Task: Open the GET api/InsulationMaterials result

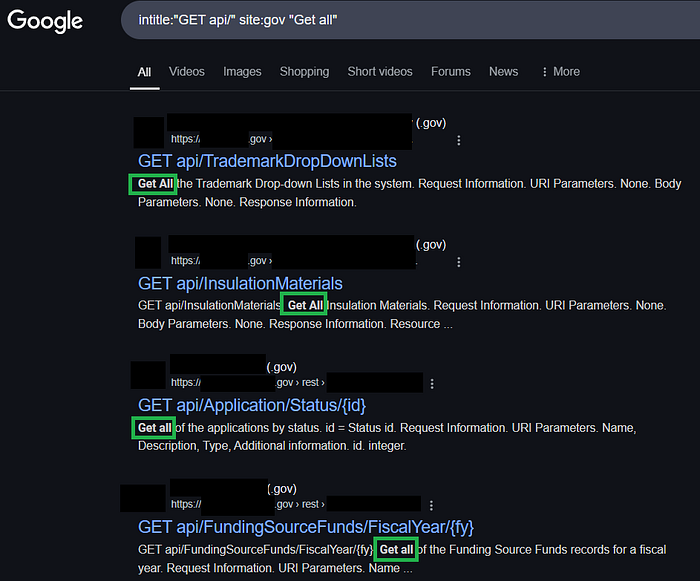Action: [x=240, y=284]
